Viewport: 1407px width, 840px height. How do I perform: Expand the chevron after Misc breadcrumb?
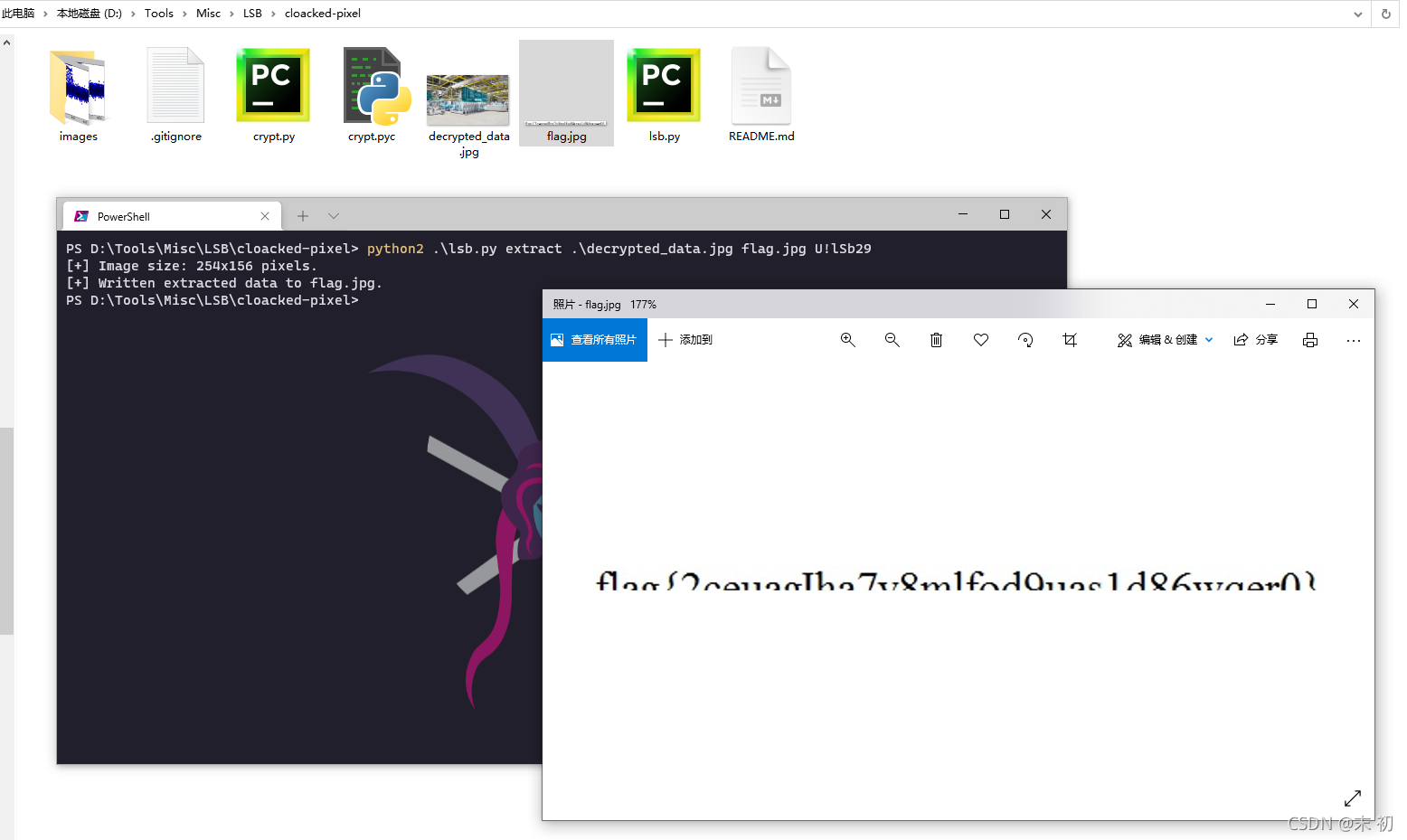[x=231, y=14]
